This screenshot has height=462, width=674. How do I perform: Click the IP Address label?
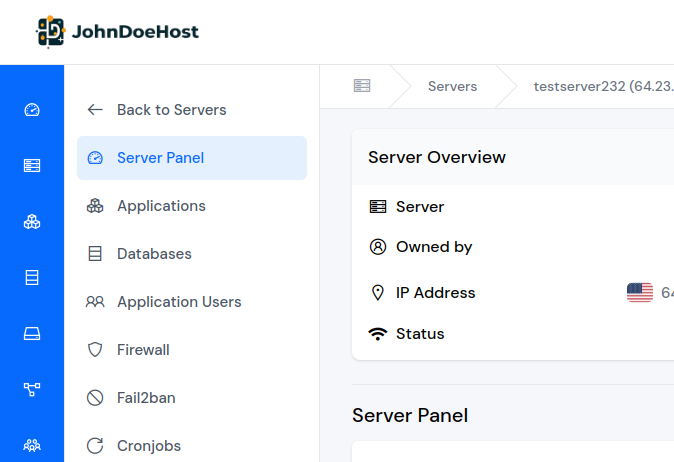pyautogui.click(x=435, y=293)
